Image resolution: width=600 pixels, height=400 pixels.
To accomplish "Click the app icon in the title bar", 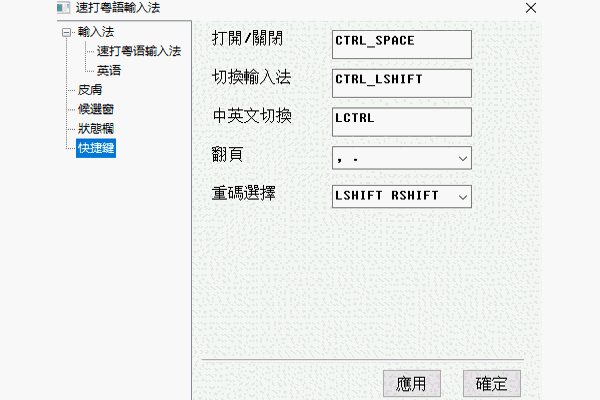I will tap(63, 8).
